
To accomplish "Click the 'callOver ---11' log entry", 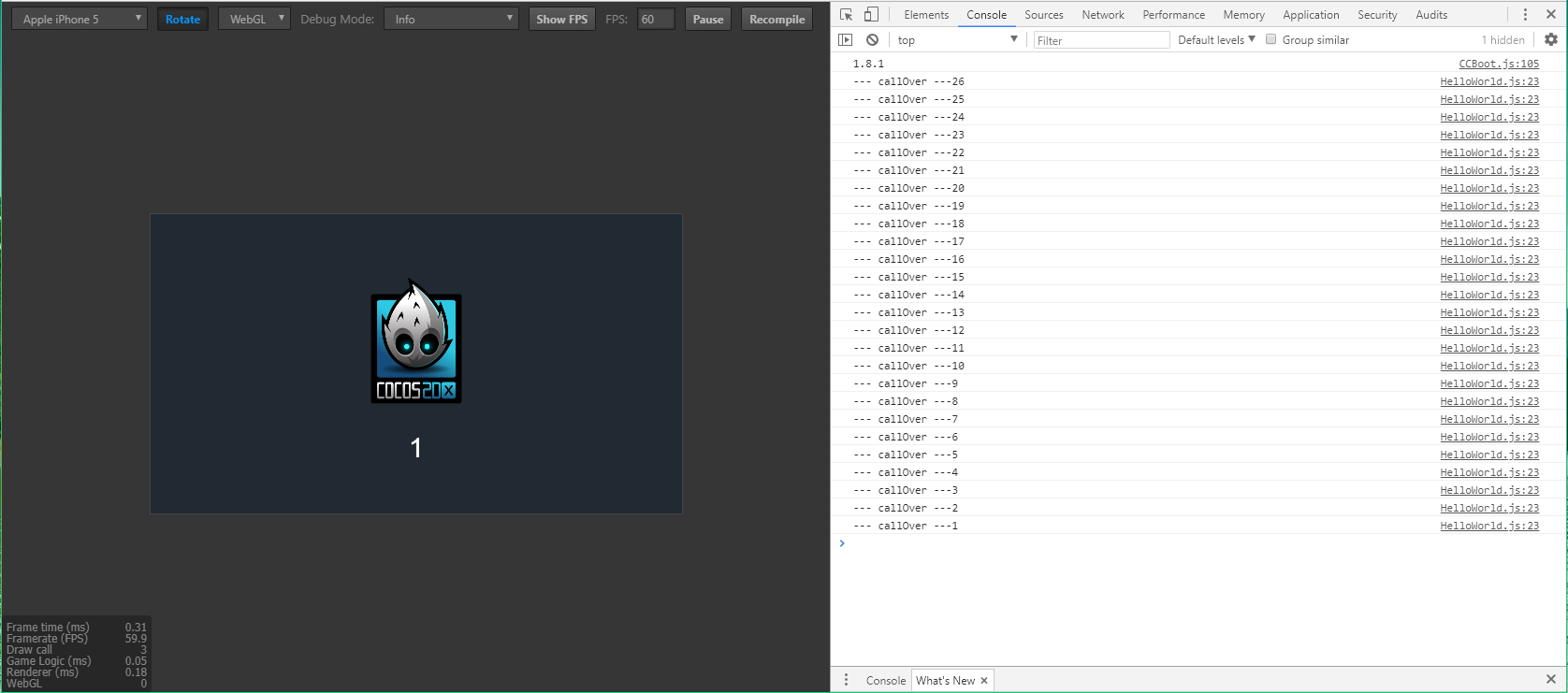I will point(908,348).
